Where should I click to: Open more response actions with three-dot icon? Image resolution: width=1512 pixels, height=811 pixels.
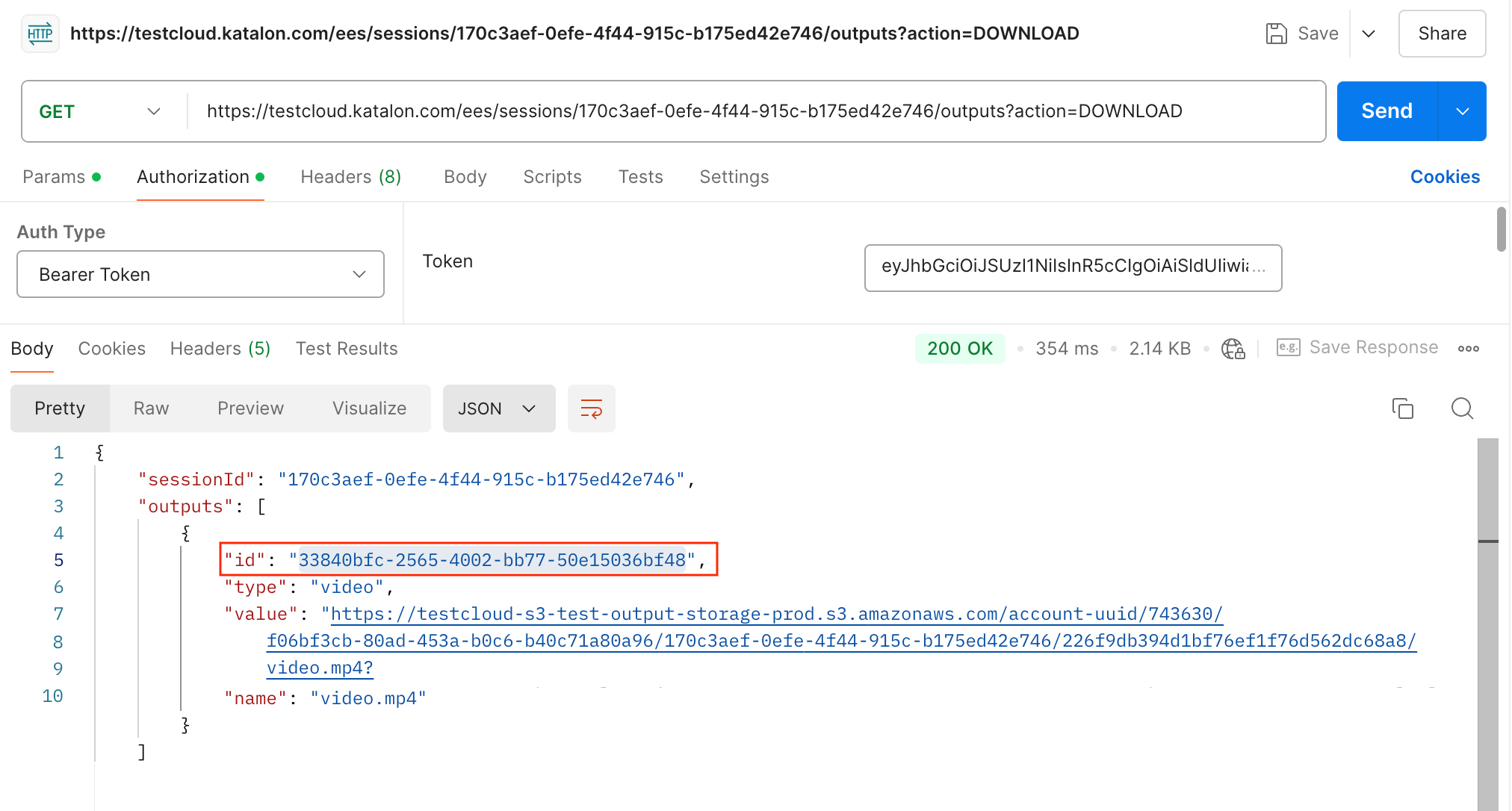tap(1469, 348)
